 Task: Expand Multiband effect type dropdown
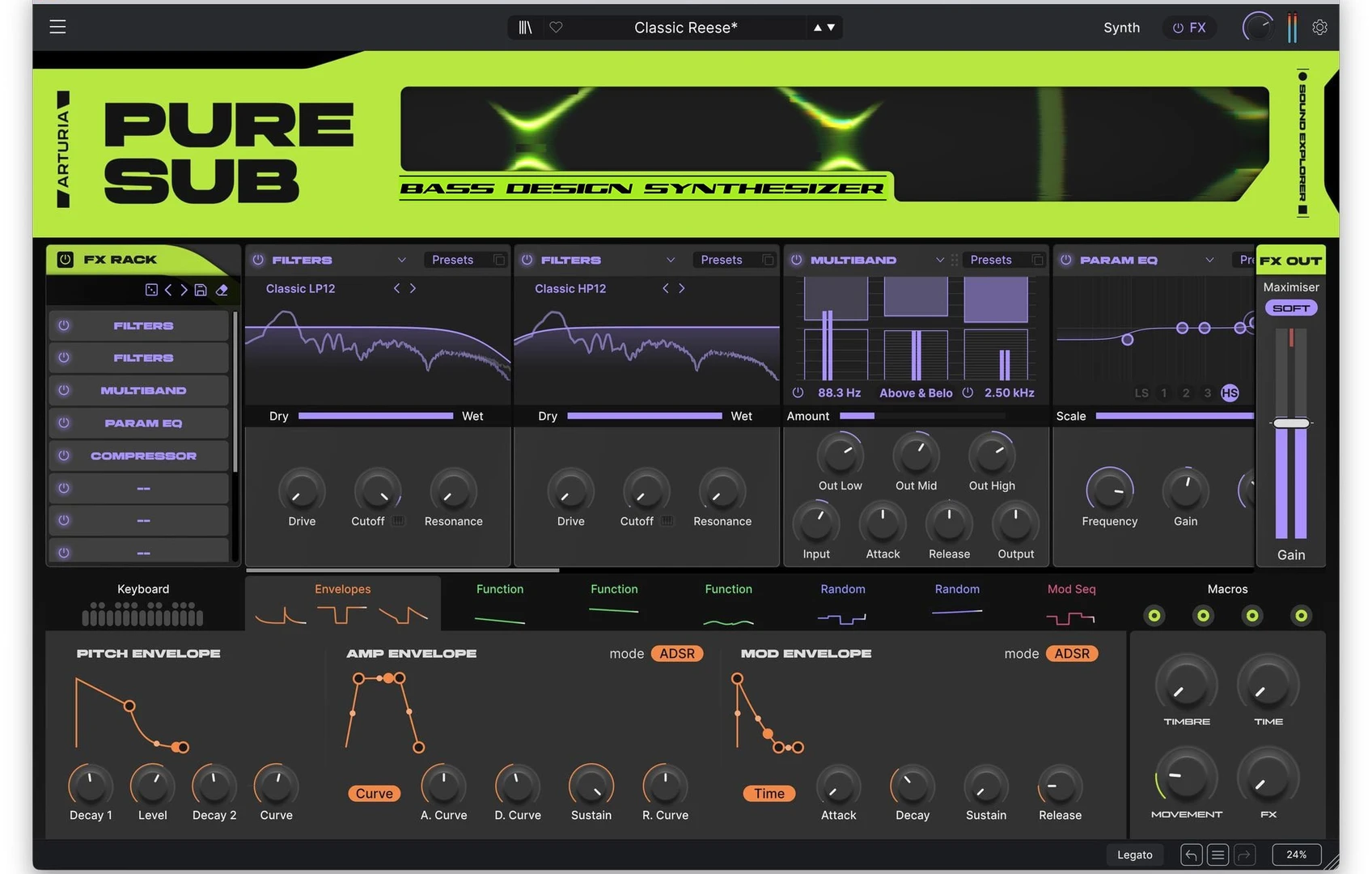[x=940, y=260]
